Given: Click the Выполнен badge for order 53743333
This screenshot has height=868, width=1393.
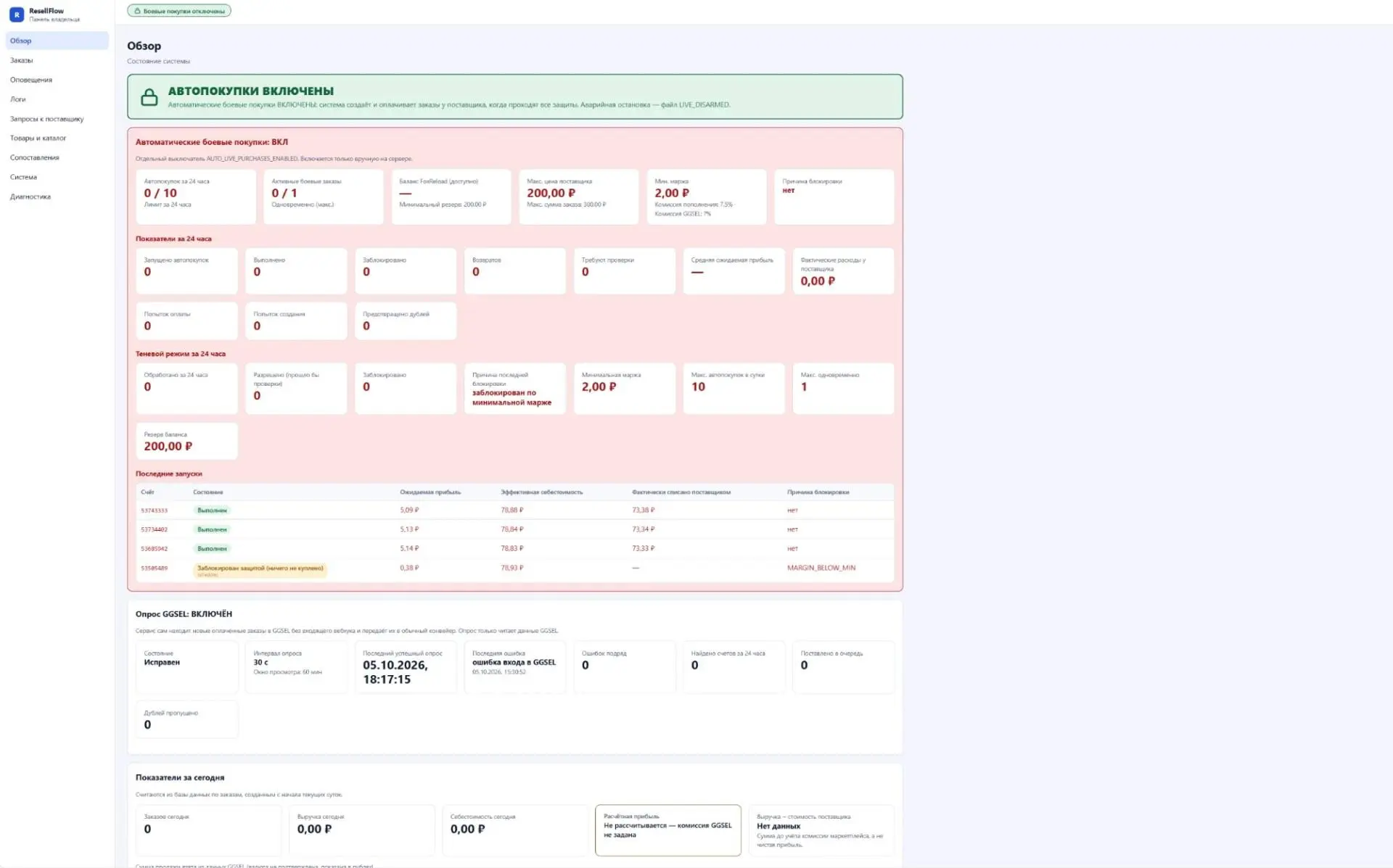Looking at the screenshot, I should (212, 511).
